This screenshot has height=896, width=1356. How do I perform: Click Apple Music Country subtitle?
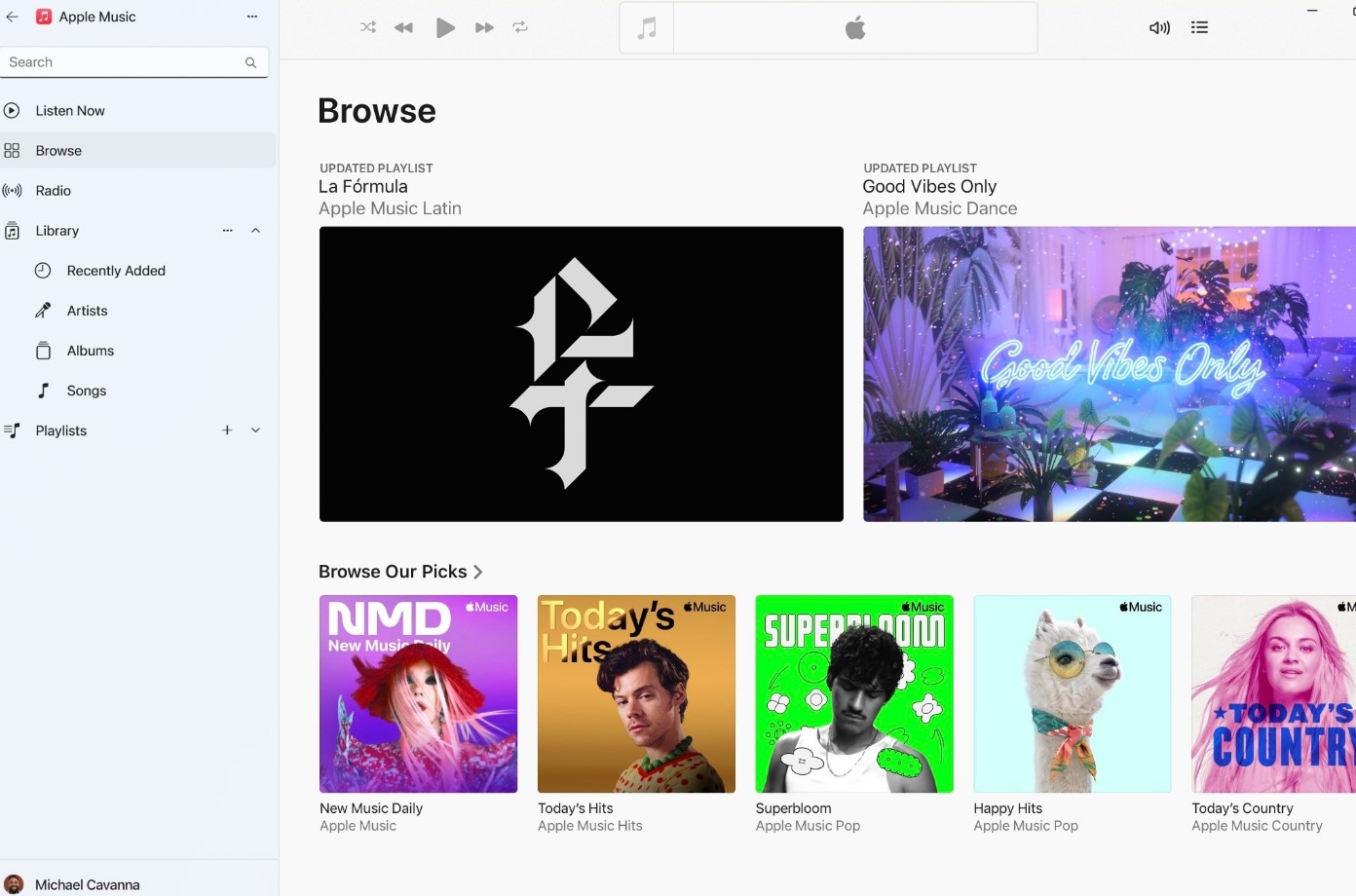(x=1258, y=826)
